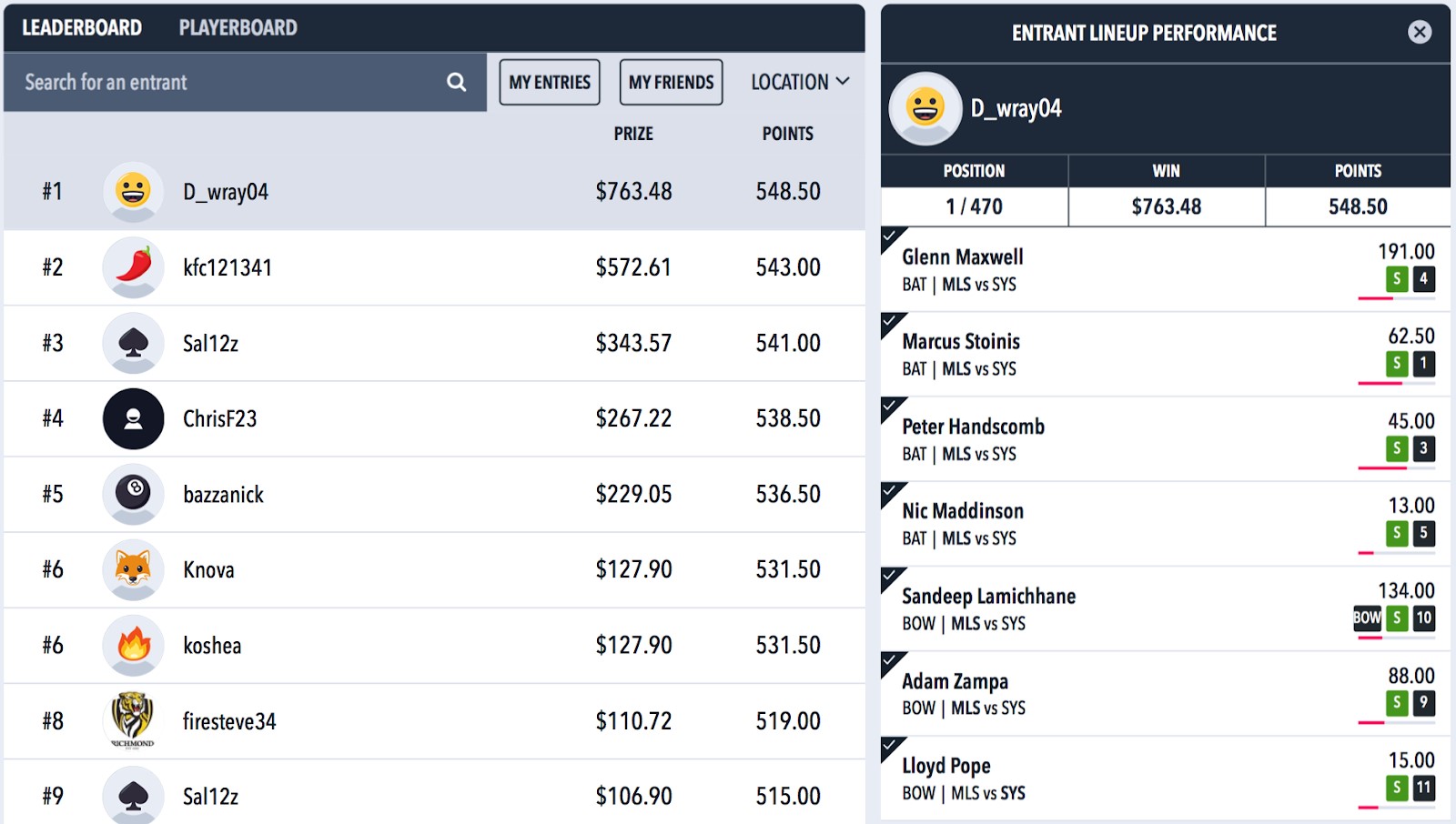Open the Location dropdown
Viewport: 1456px width, 824px height.
800,82
